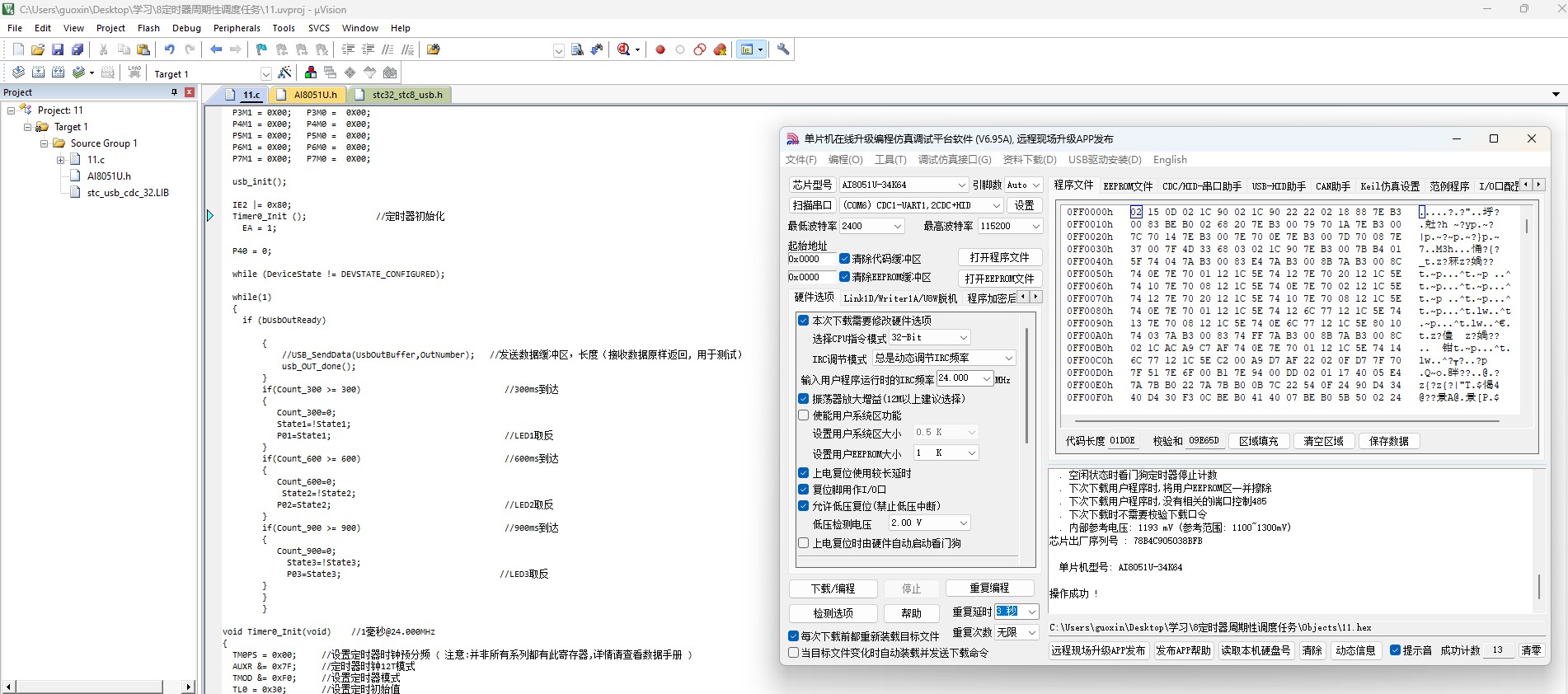The width and height of the screenshot is (1568, 694).
Task: Open the Configuration wrench icon
Action: coord(783,49)
